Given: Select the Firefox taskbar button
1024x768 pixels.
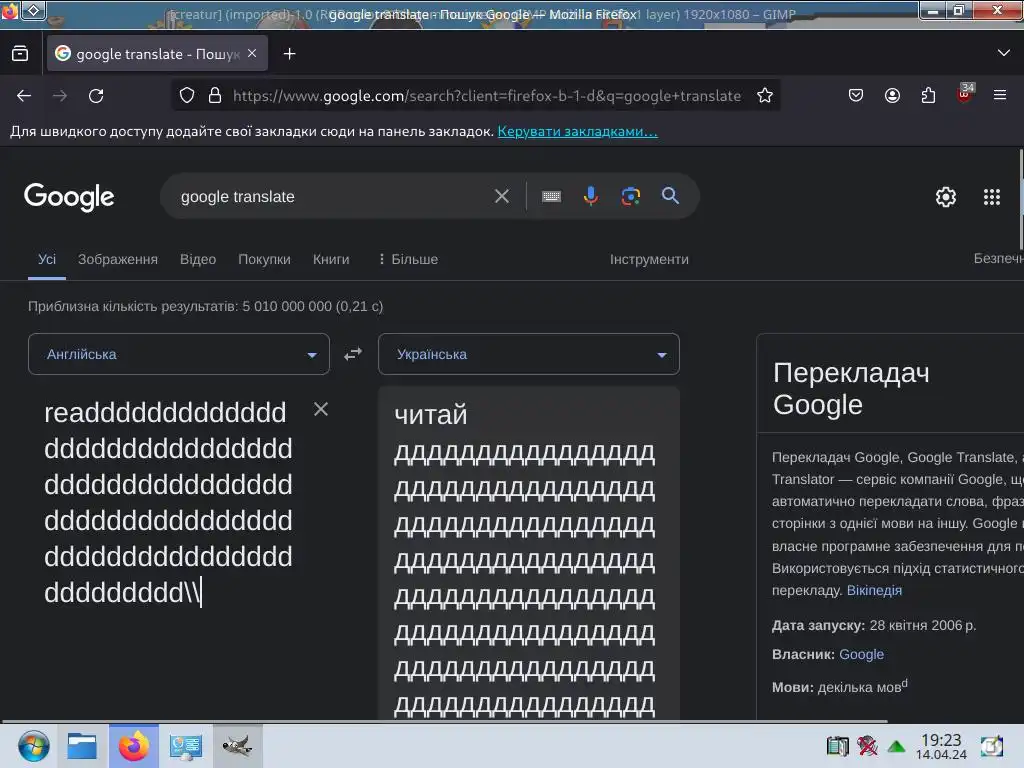Looking at the screenshot, I should 134,746.
